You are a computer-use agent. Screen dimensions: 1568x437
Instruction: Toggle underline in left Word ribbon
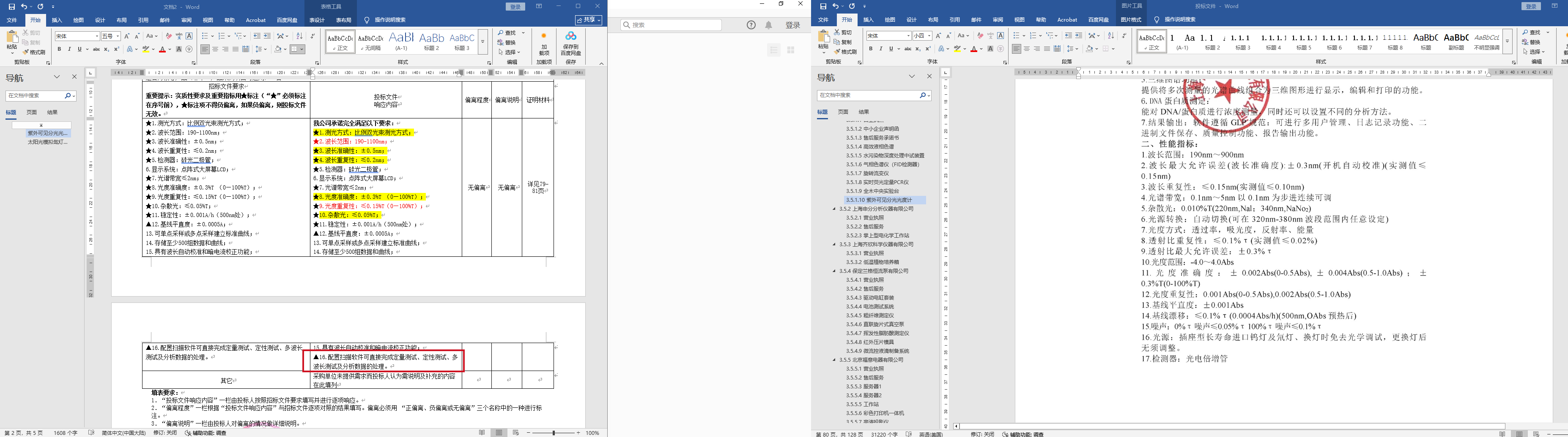coord(79,49)
